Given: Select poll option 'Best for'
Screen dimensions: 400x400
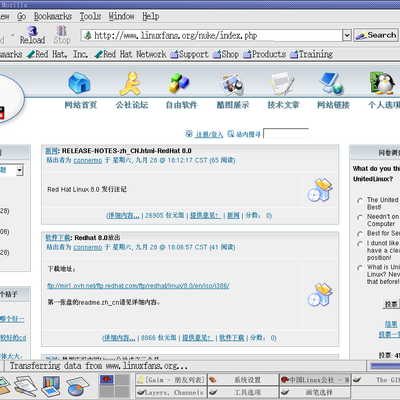Looking at the screenshot, I should (360, 234).
